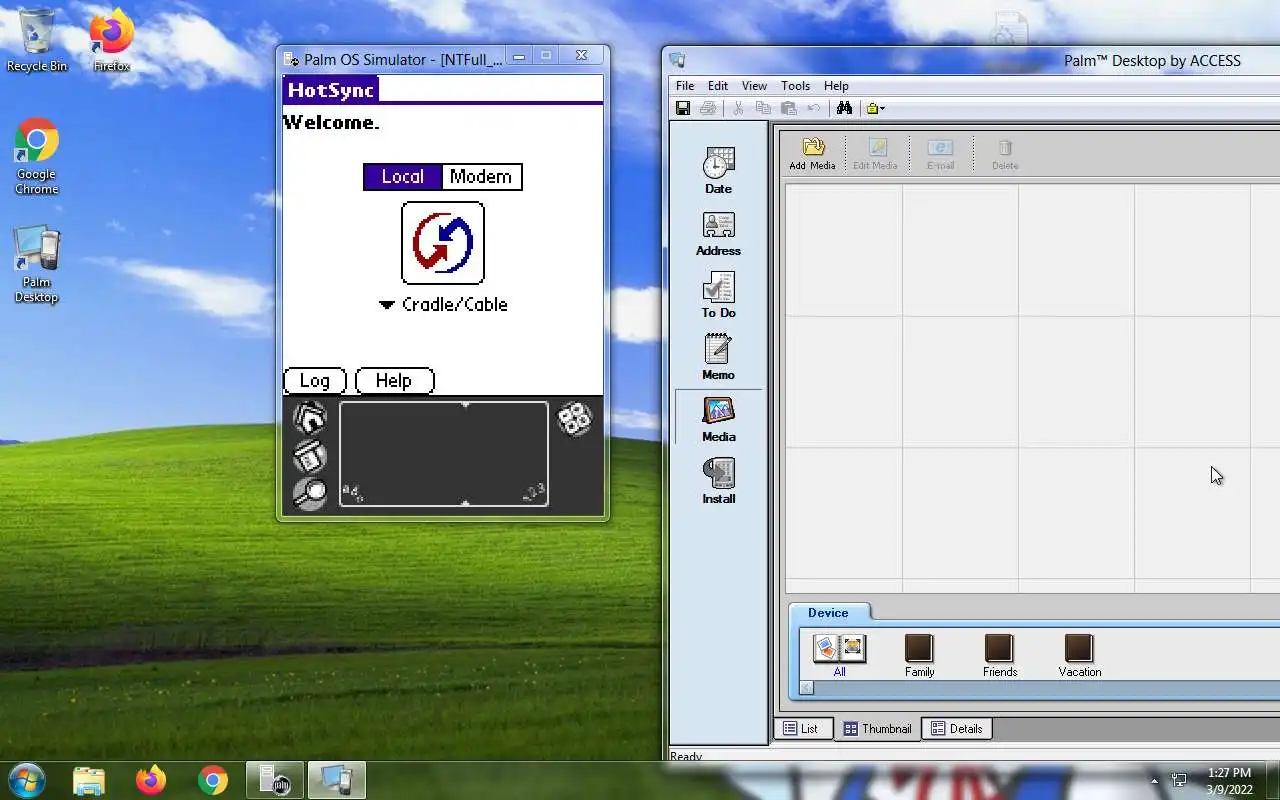The height and width of the screenshot is (800, 1280).
Task: Switch to Details view tab
Action: tap(956, 729)
